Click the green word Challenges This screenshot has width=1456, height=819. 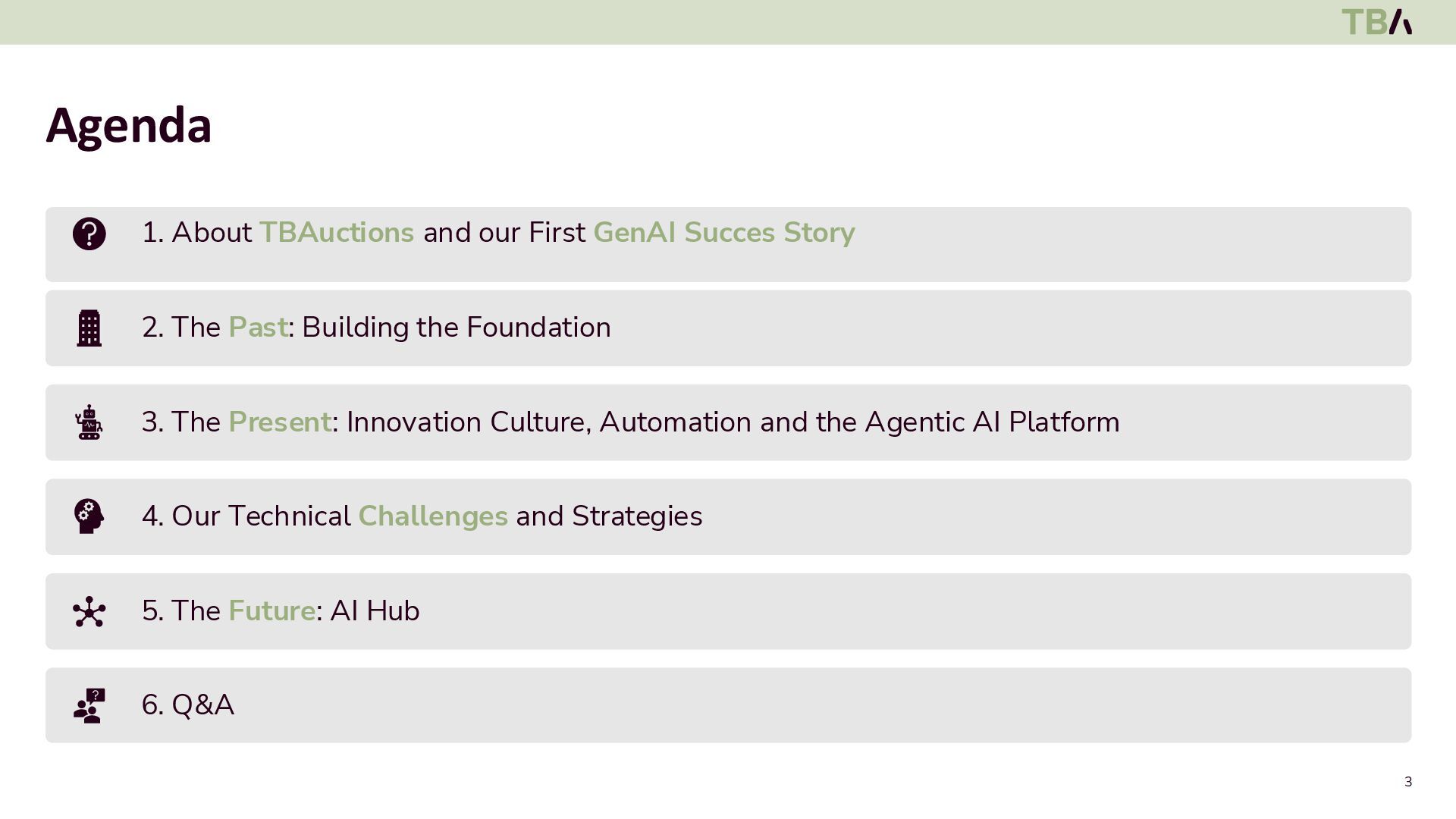432,516
